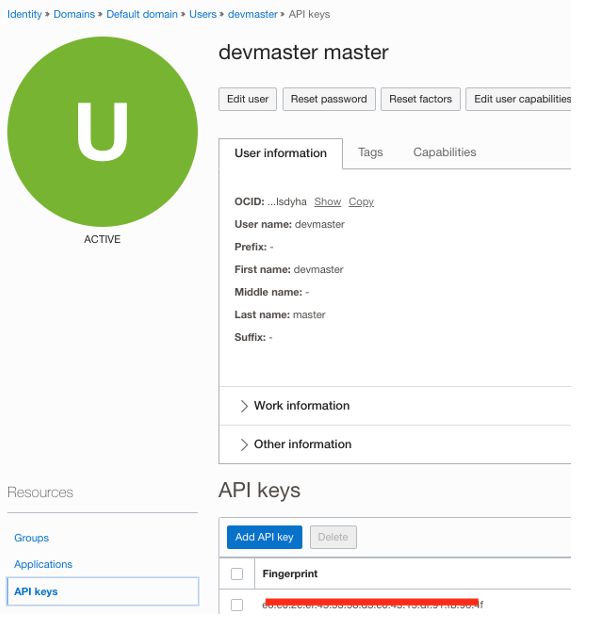Open devmaster breadcrumb link

tap(252, 14)
